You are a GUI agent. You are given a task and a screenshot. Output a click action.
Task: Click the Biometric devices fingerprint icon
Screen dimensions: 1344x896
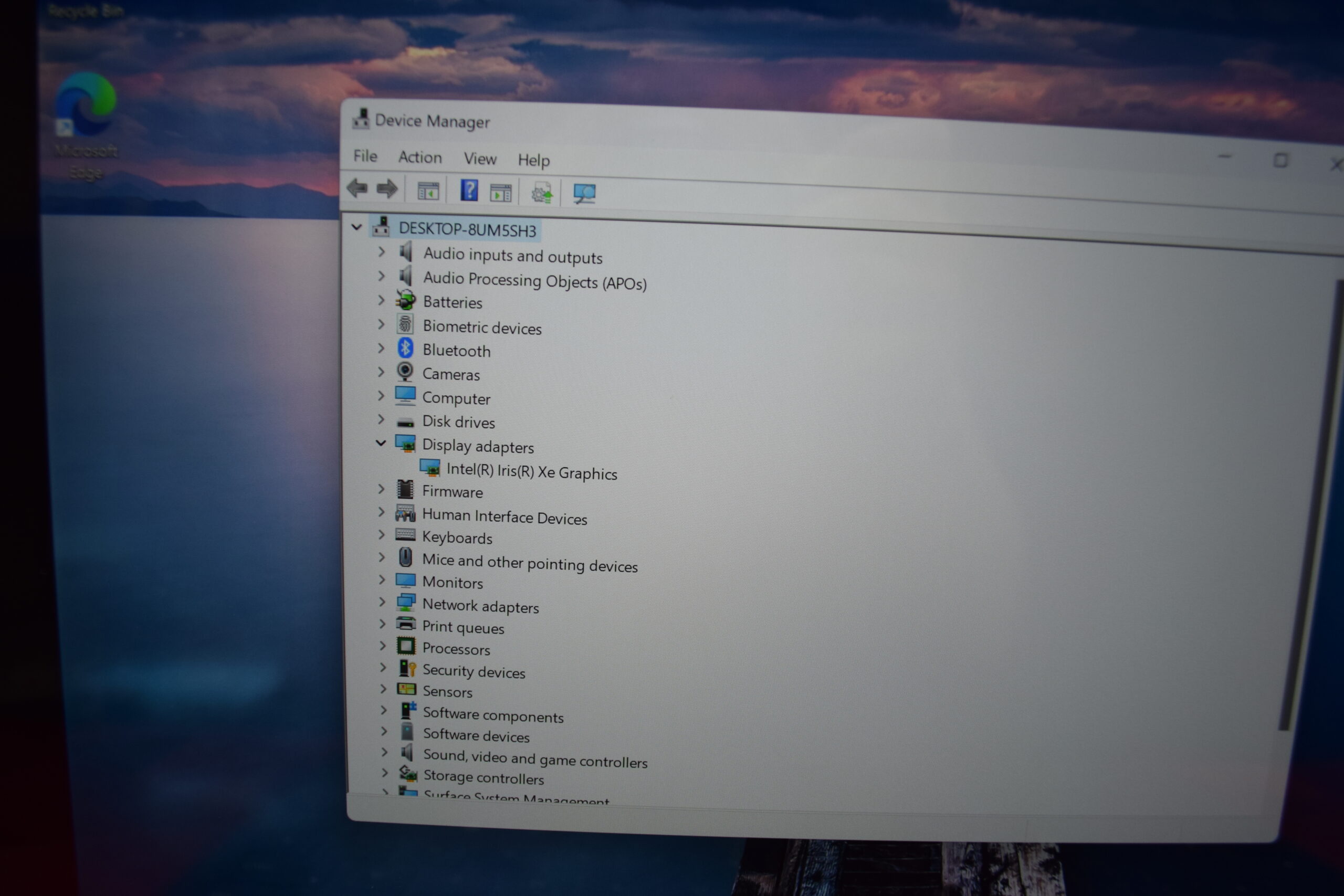pyautogui.click(x=405, y=324)
